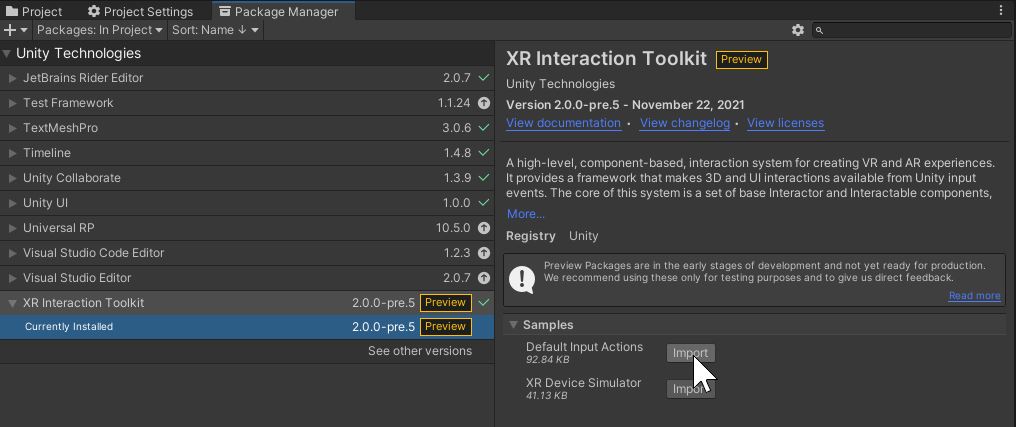Click the XR Interaction Toolkit list row
The height and width of the screenshot is (427, 1016).
point(247,303)
